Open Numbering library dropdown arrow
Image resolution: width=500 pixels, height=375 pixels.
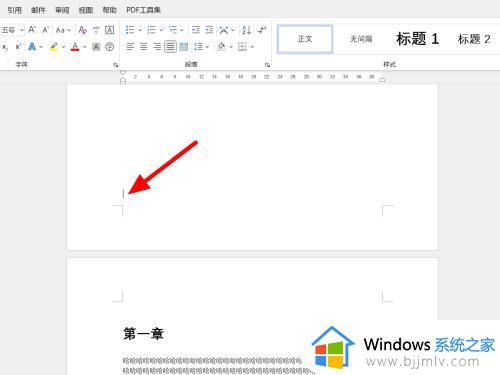click(161, 30)
